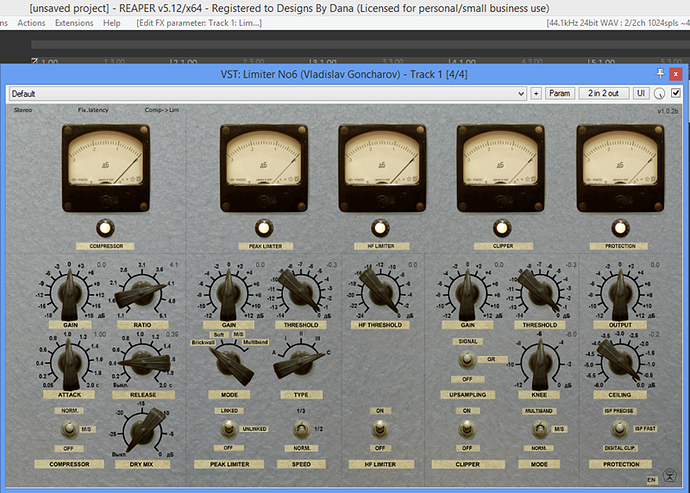Flip the Clipper ON/OFF switch
The width and height of the screenshot is (690, 493).
pyautogui.click(x=467, y=429)
